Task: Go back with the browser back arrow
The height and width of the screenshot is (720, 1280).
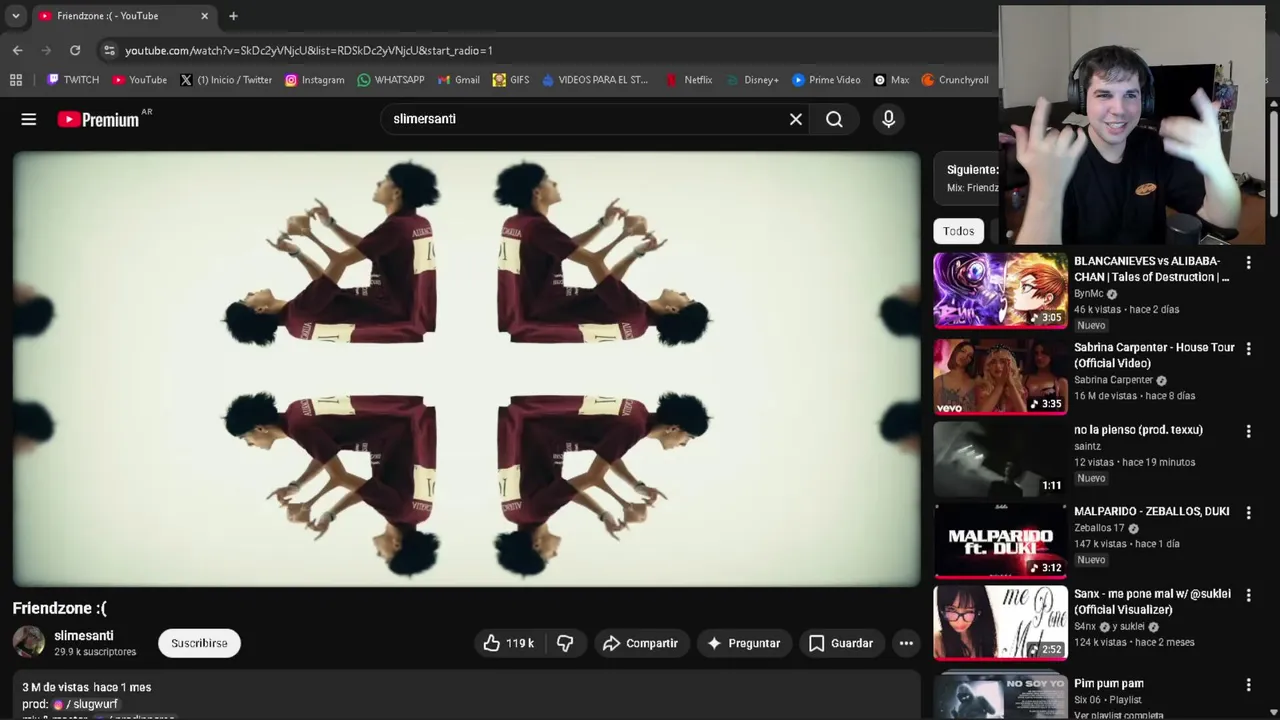Action: (x=18, y=50)
